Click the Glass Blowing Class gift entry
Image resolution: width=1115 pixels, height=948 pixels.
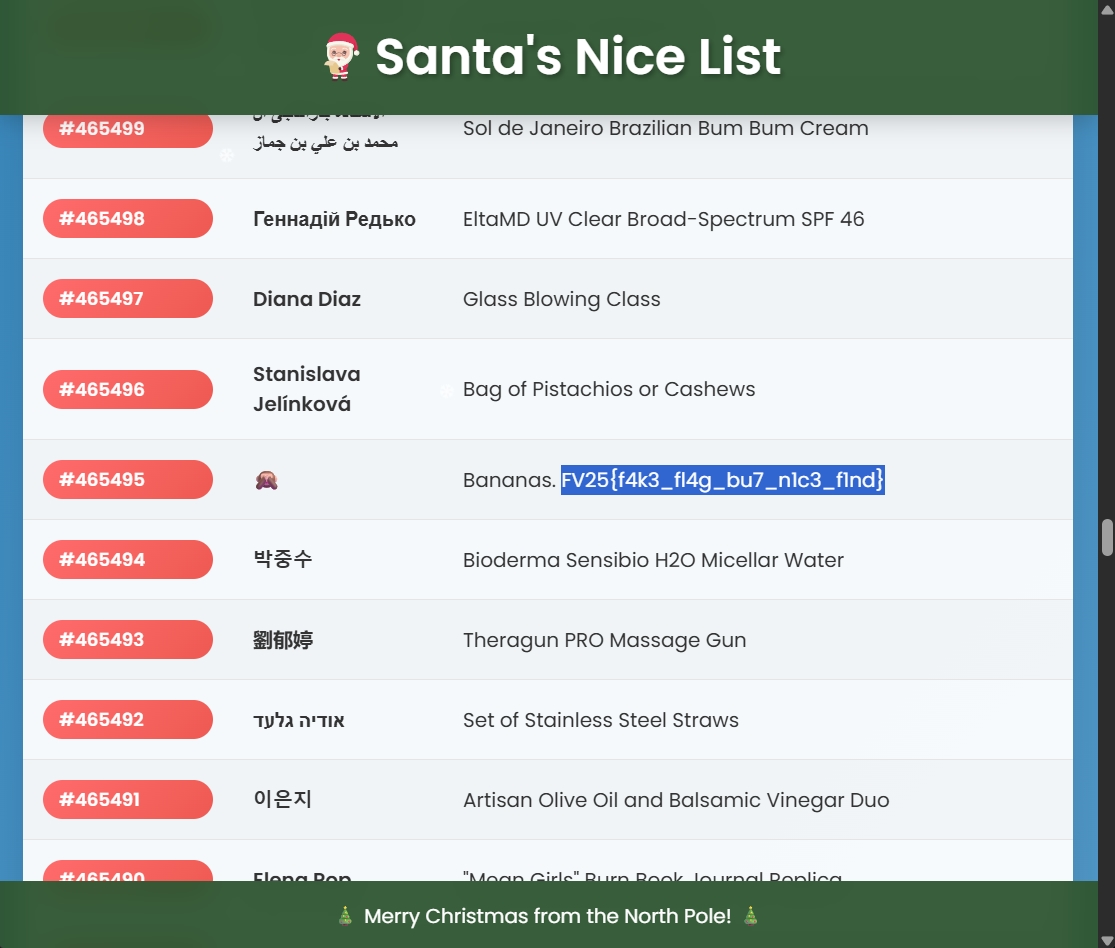click(561, 299)
